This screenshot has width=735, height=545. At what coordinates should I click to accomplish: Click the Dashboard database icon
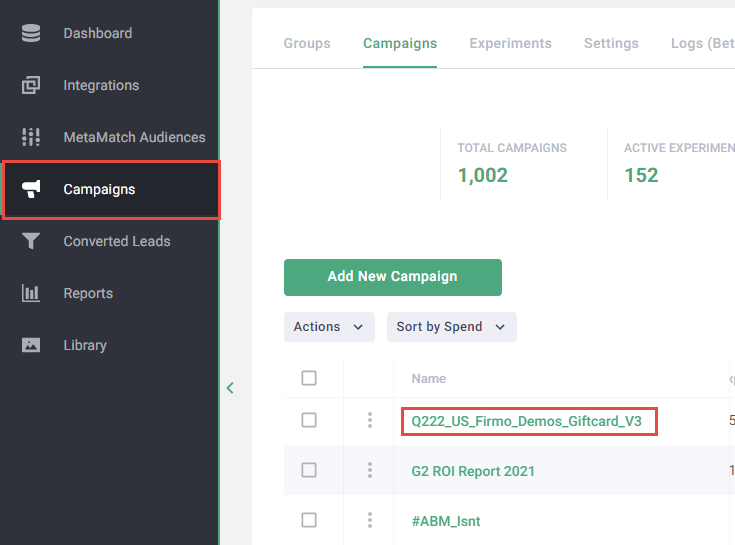(x=31, y=33)
